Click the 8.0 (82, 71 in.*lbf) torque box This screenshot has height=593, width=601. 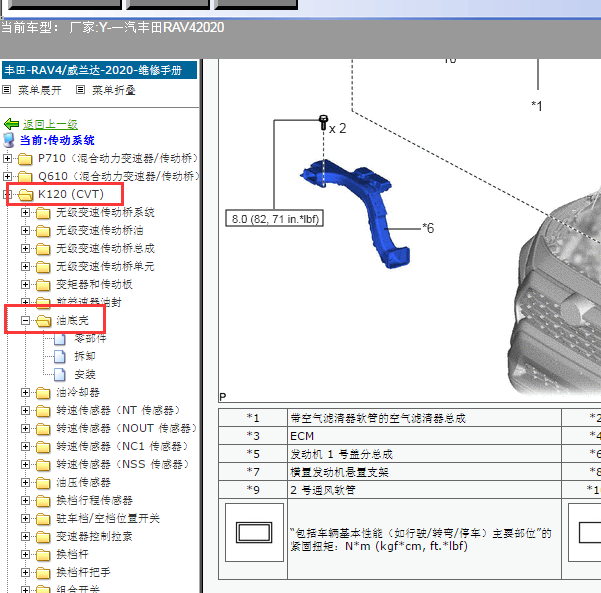click(x=274, y=218)
